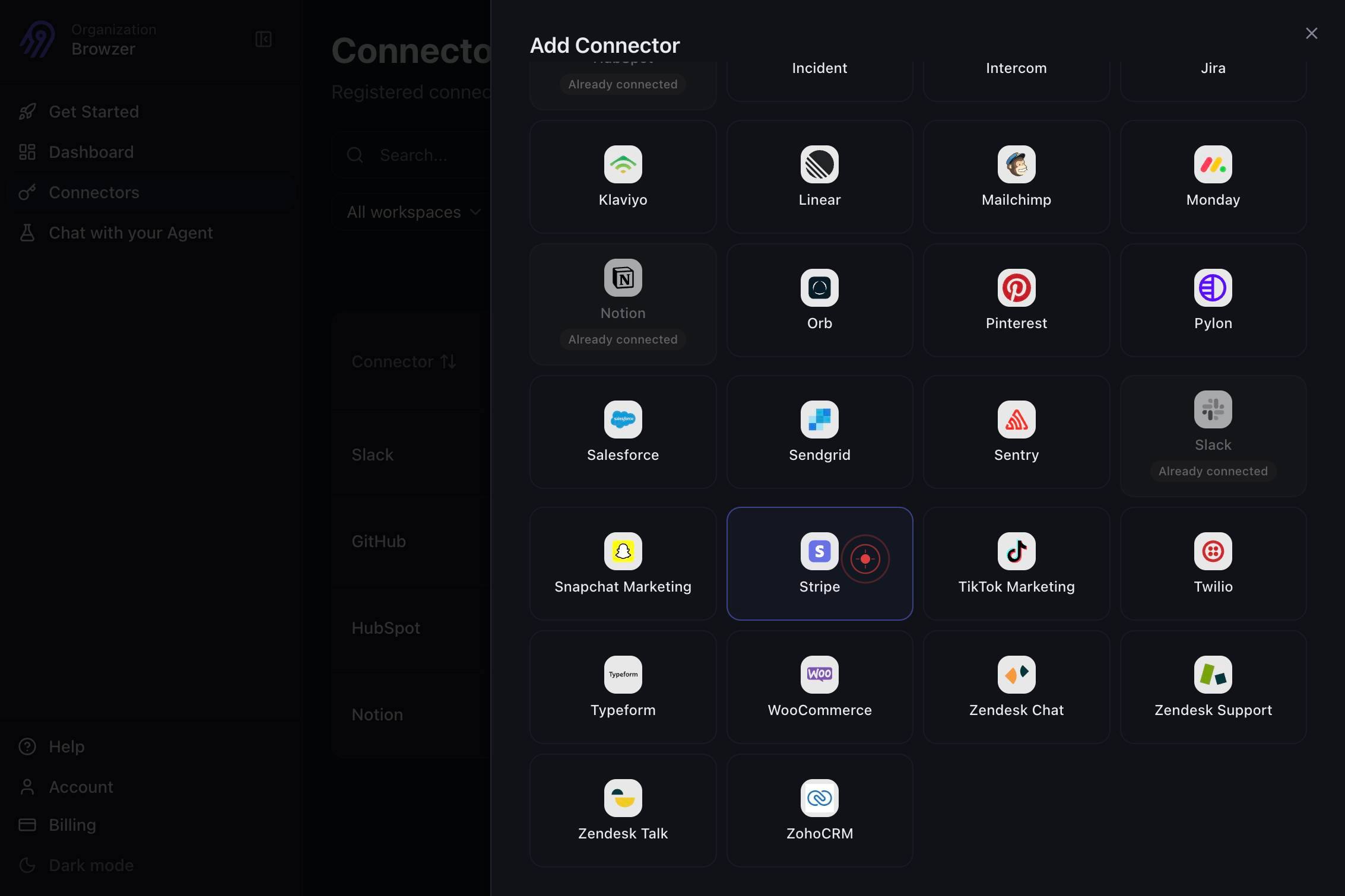Image resolution: width=1345 pixels, height=896 pixels.
Task: Close the Add Connector panel
Action: 1311,33
